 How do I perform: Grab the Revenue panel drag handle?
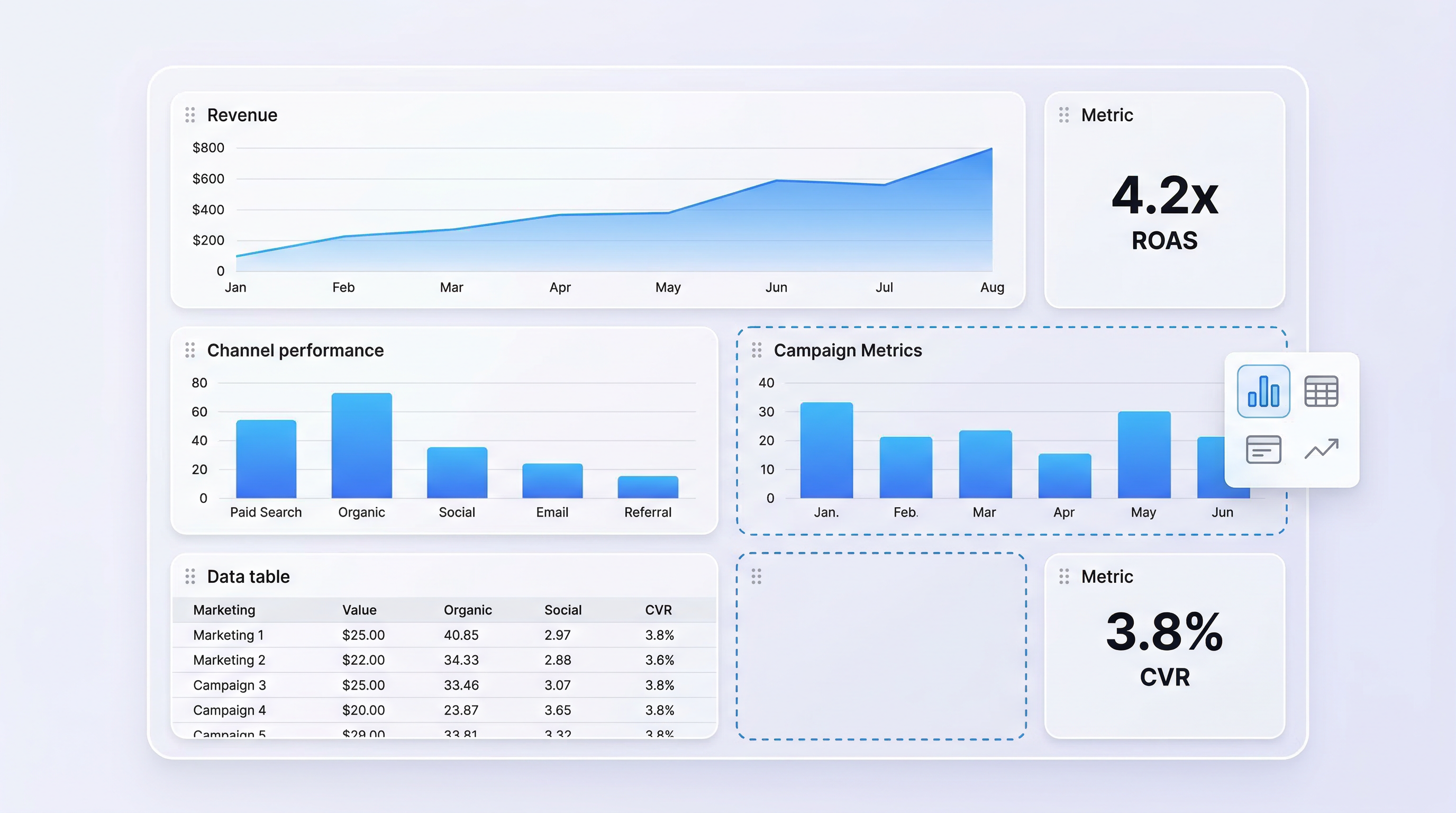(190, 115)
